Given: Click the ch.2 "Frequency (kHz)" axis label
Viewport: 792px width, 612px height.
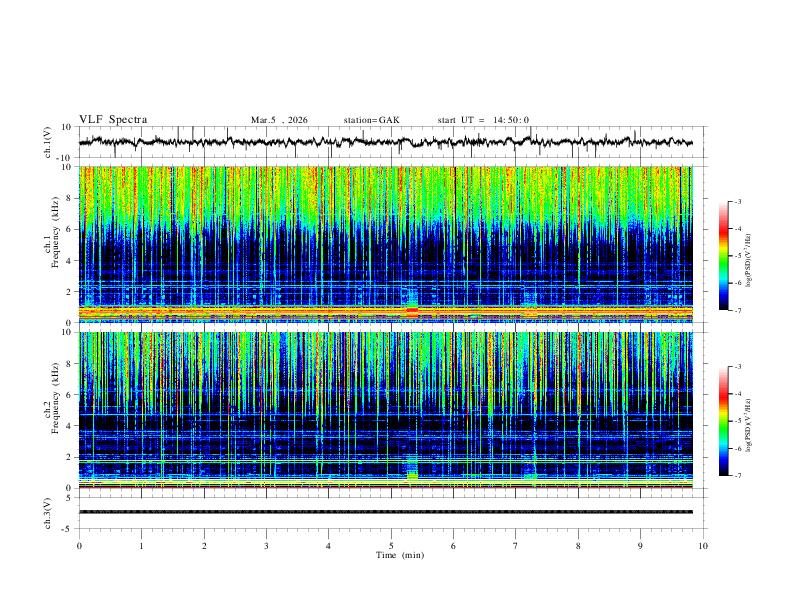Looking at the screenshot, I should coord(55,398).
